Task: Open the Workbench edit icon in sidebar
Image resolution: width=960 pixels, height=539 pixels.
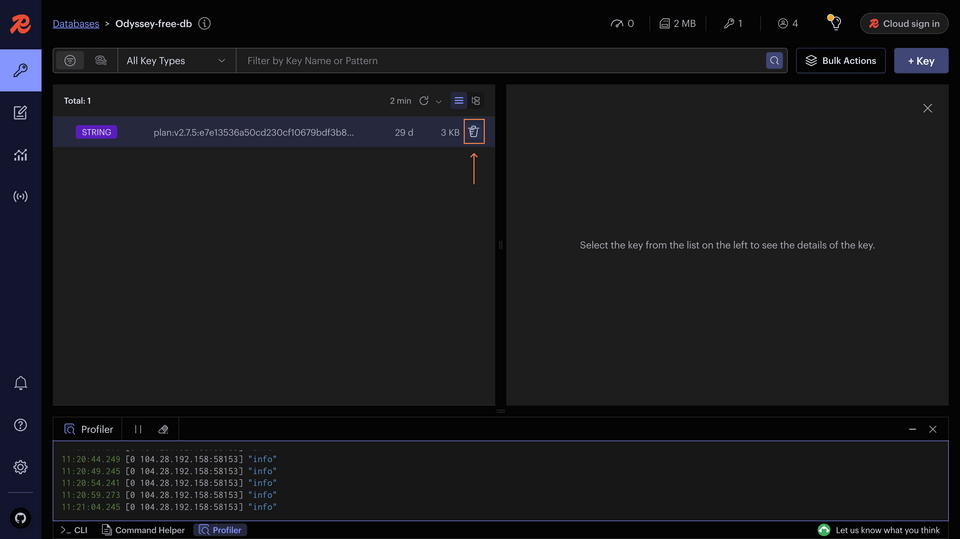Action: click(20, 113)
